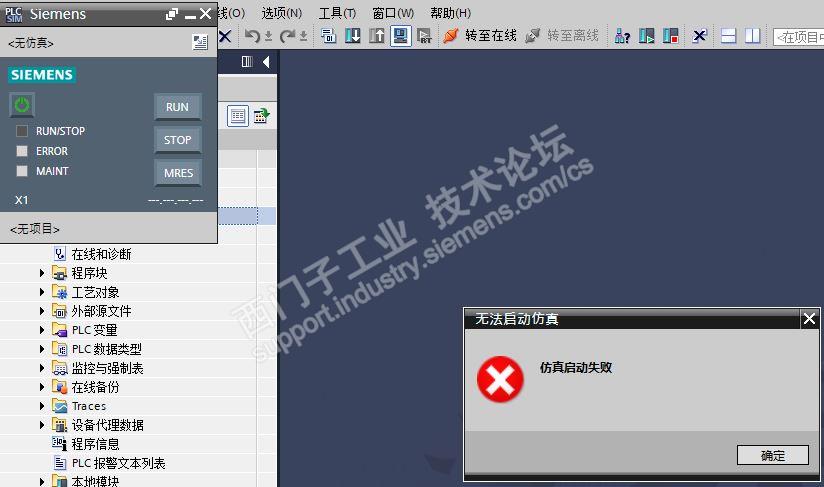The width and height of the screenshot is (824, 487).
Task: Click the Go offline plug icon
Action: (532, 36)
